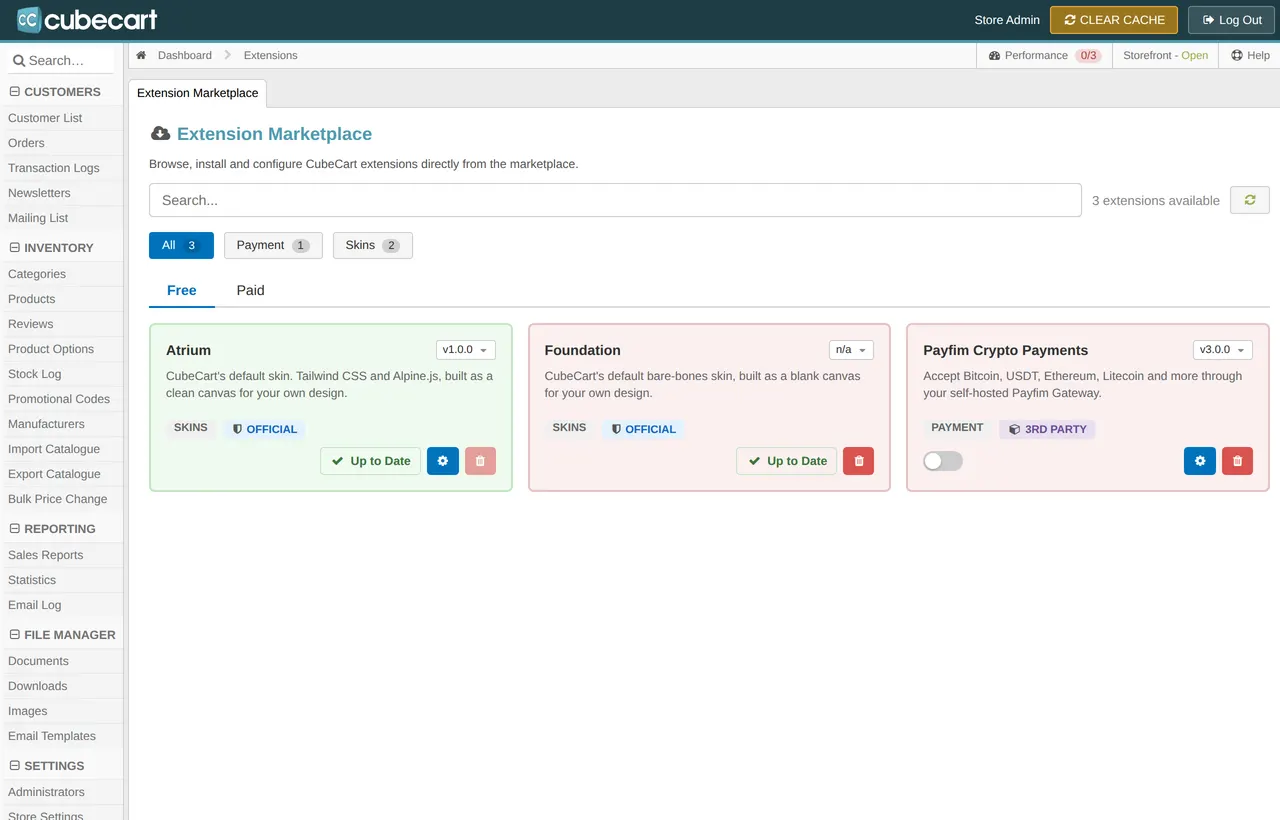Click the Help lifebuoy icon
The width and height of the screenshot is (1280, 820).
point(1237,56)
